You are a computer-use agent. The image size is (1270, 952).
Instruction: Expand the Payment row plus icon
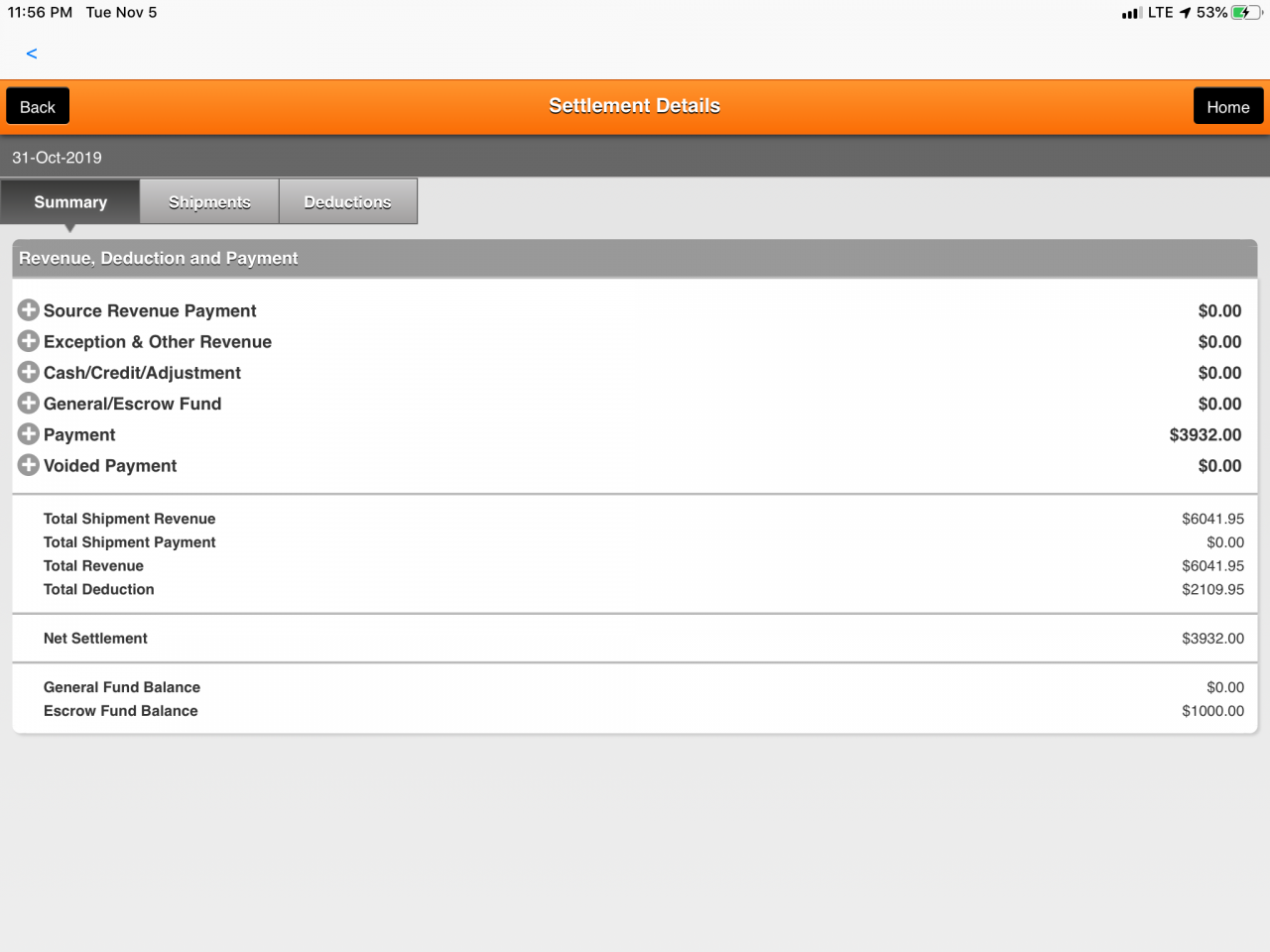29,434
